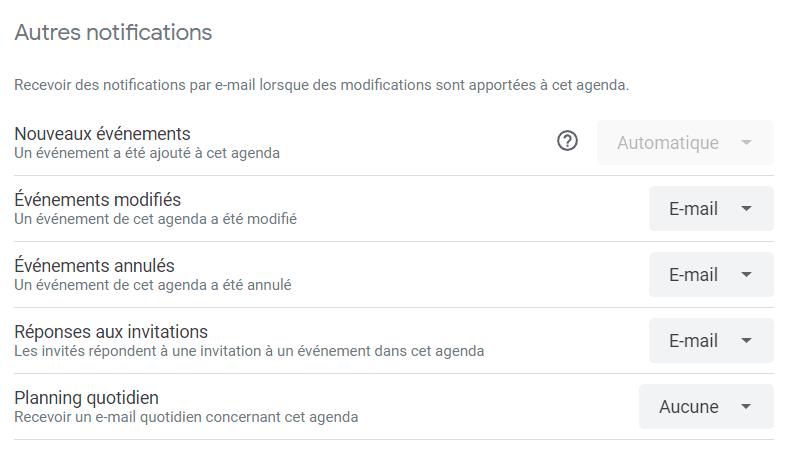
Task: Click the dropdown arrow in the Réponses aux invitations row
Action: [x=746, y=340]
